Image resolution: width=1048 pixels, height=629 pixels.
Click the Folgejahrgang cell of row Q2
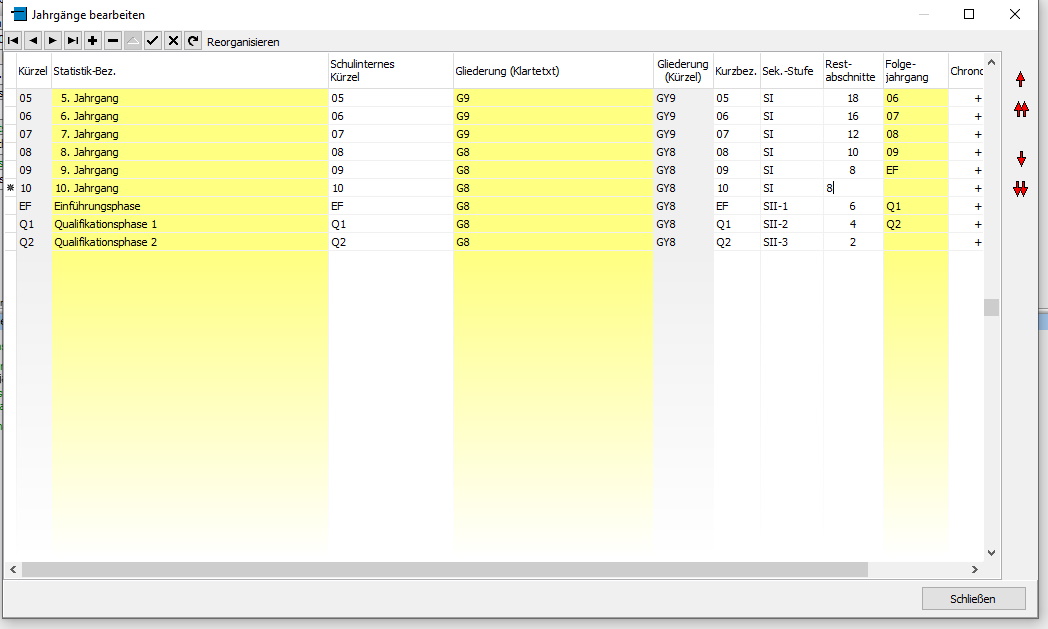(x=915, y=242)
